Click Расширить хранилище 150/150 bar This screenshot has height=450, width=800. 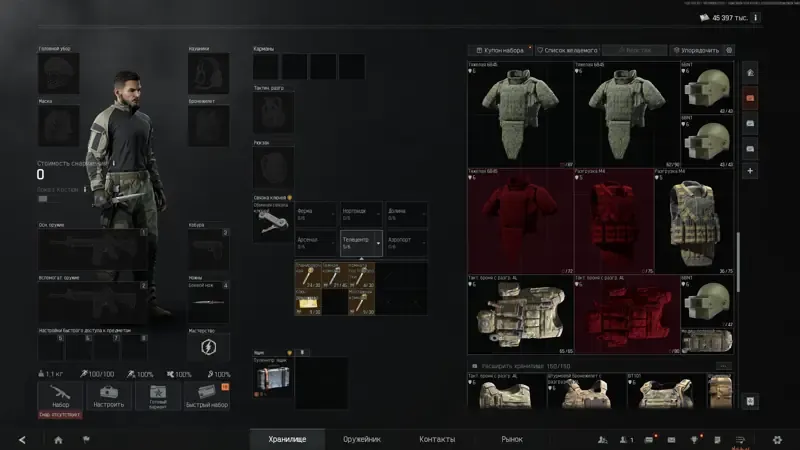pos(601,366)
